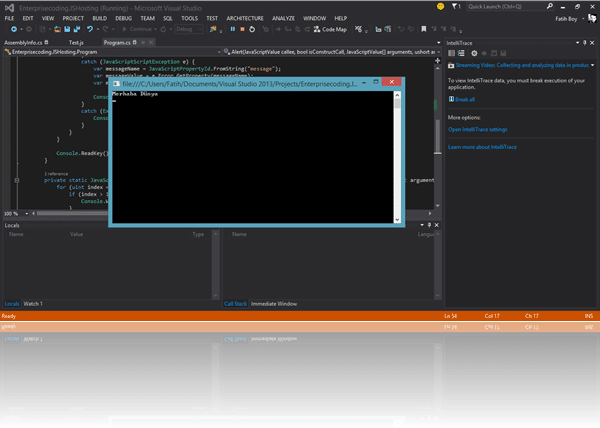Click the console window title bar icon
The height and width of the screenshot is (428, 600).
tap(116, 84)
